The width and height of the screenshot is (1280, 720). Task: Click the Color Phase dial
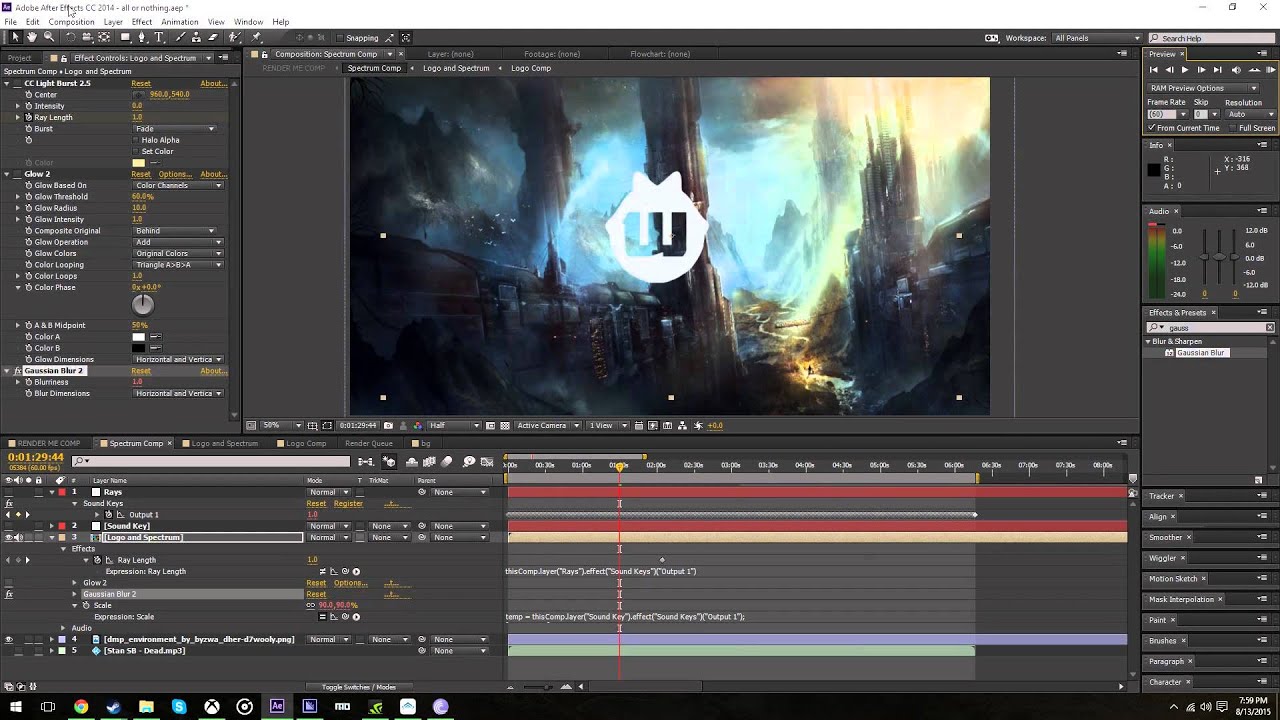[x=143, y=305]
